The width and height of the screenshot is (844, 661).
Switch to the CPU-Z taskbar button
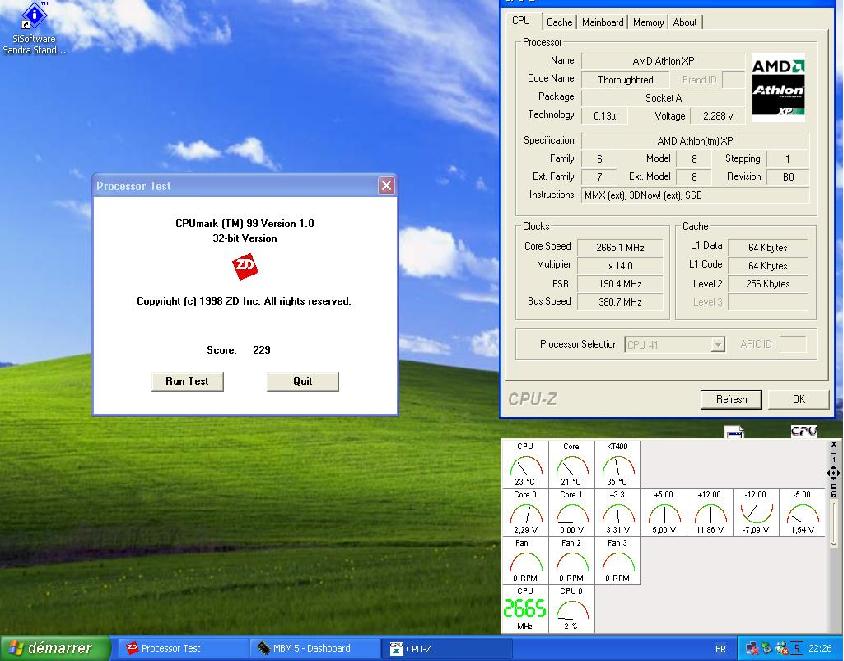point(446,649)
